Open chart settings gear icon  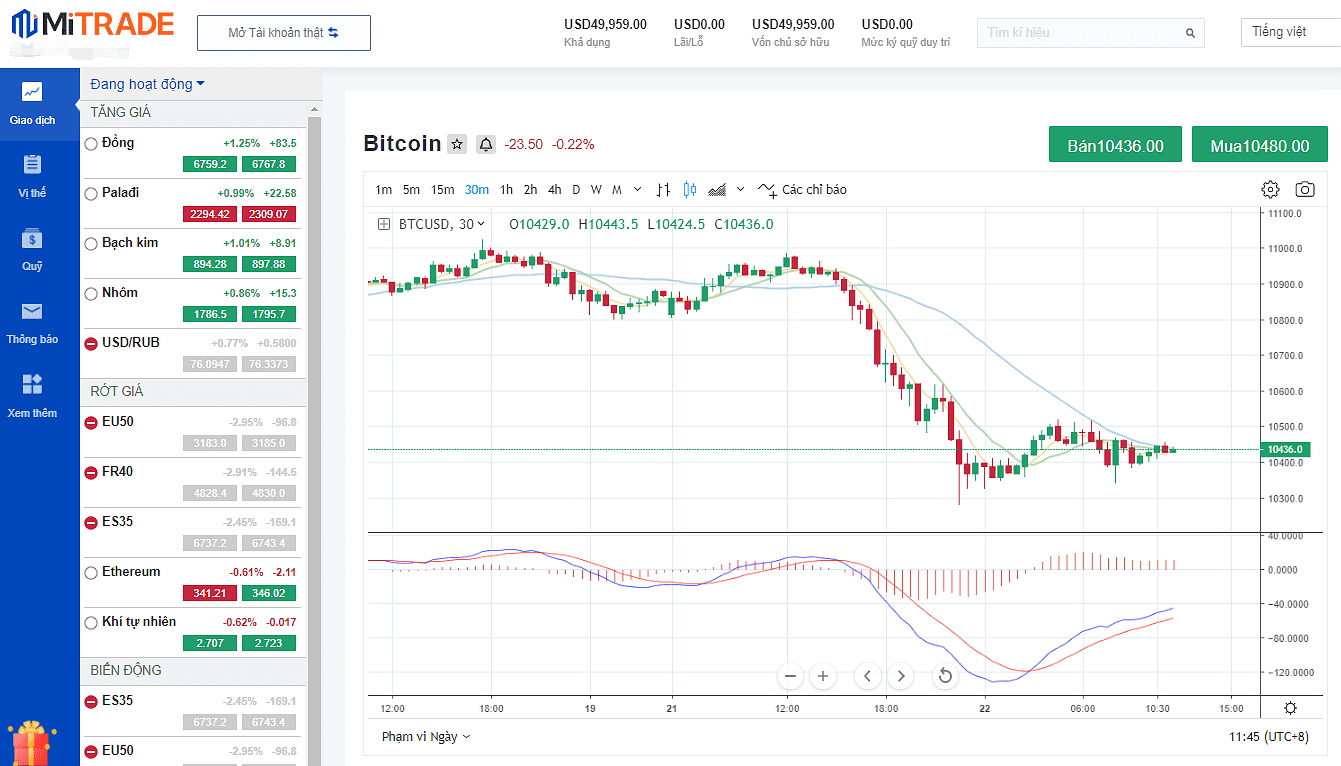click(1270, 189)
